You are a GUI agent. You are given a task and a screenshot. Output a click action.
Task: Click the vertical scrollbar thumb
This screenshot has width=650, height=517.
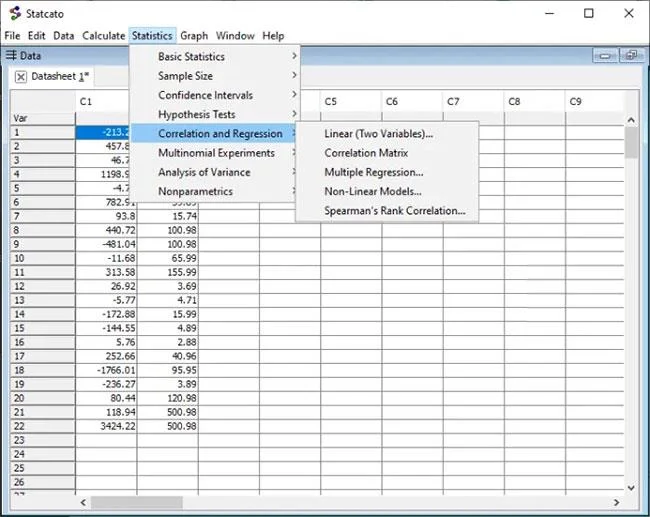point(631,142)
